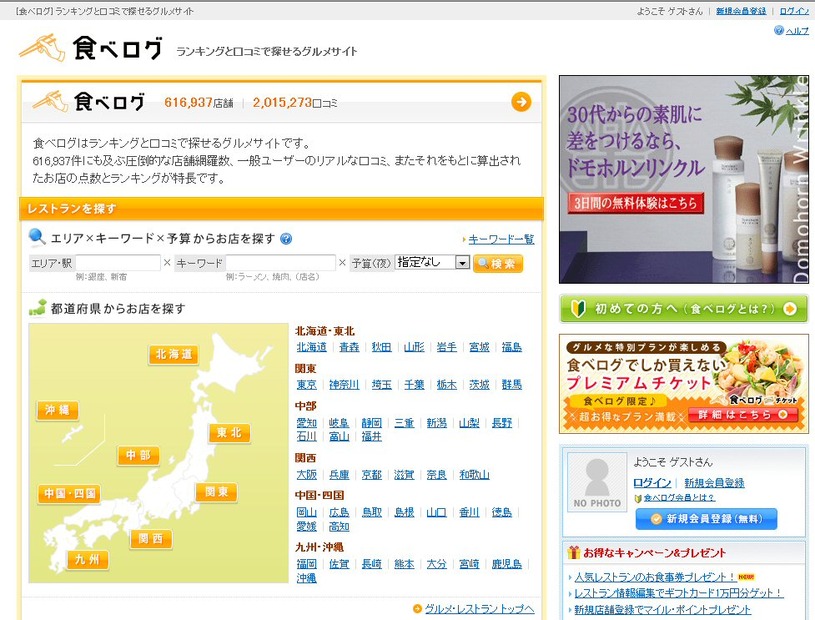Open the 長野 prefecture link
Viewport: 815px width, 620px height.
502,423
